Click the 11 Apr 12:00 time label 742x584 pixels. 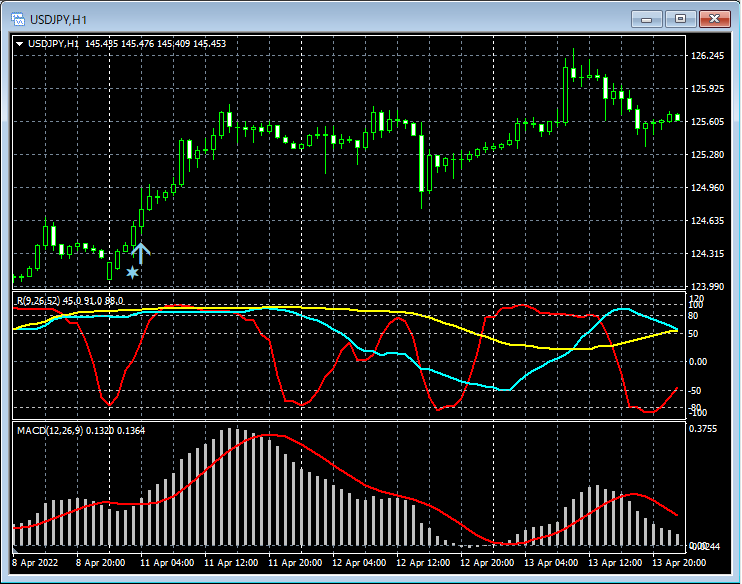229,563
